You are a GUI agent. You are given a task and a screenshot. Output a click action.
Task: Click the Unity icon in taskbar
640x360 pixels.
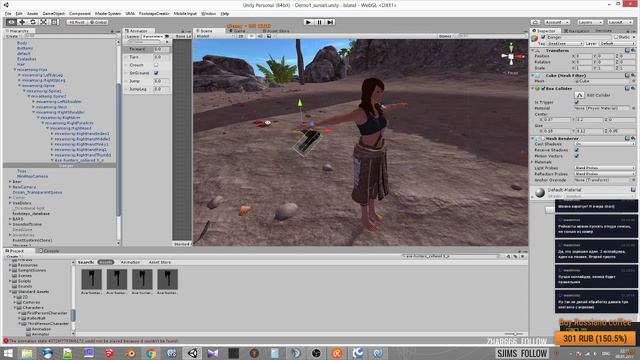click(x=192, y=353)
